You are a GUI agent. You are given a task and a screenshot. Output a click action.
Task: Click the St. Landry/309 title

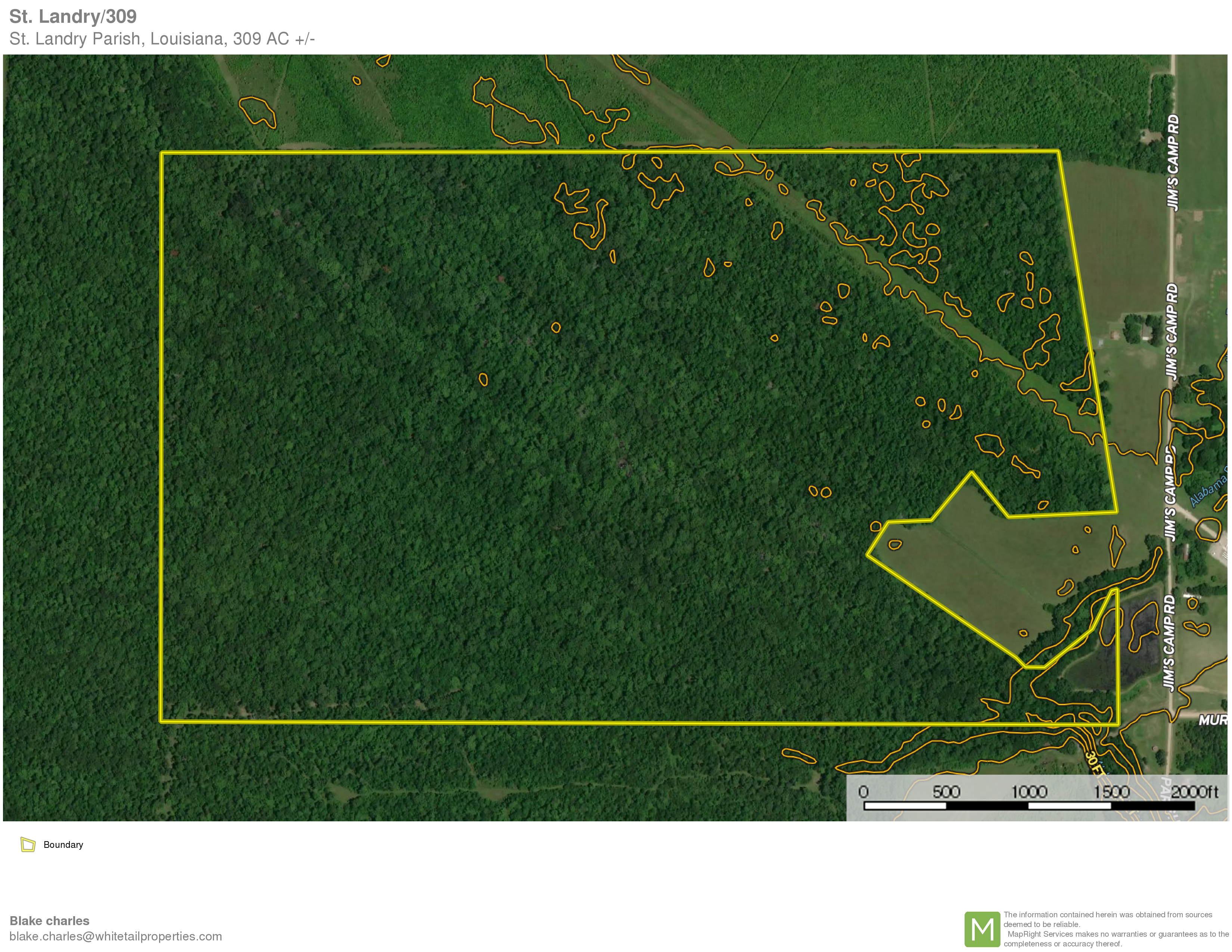click(73, 16)
